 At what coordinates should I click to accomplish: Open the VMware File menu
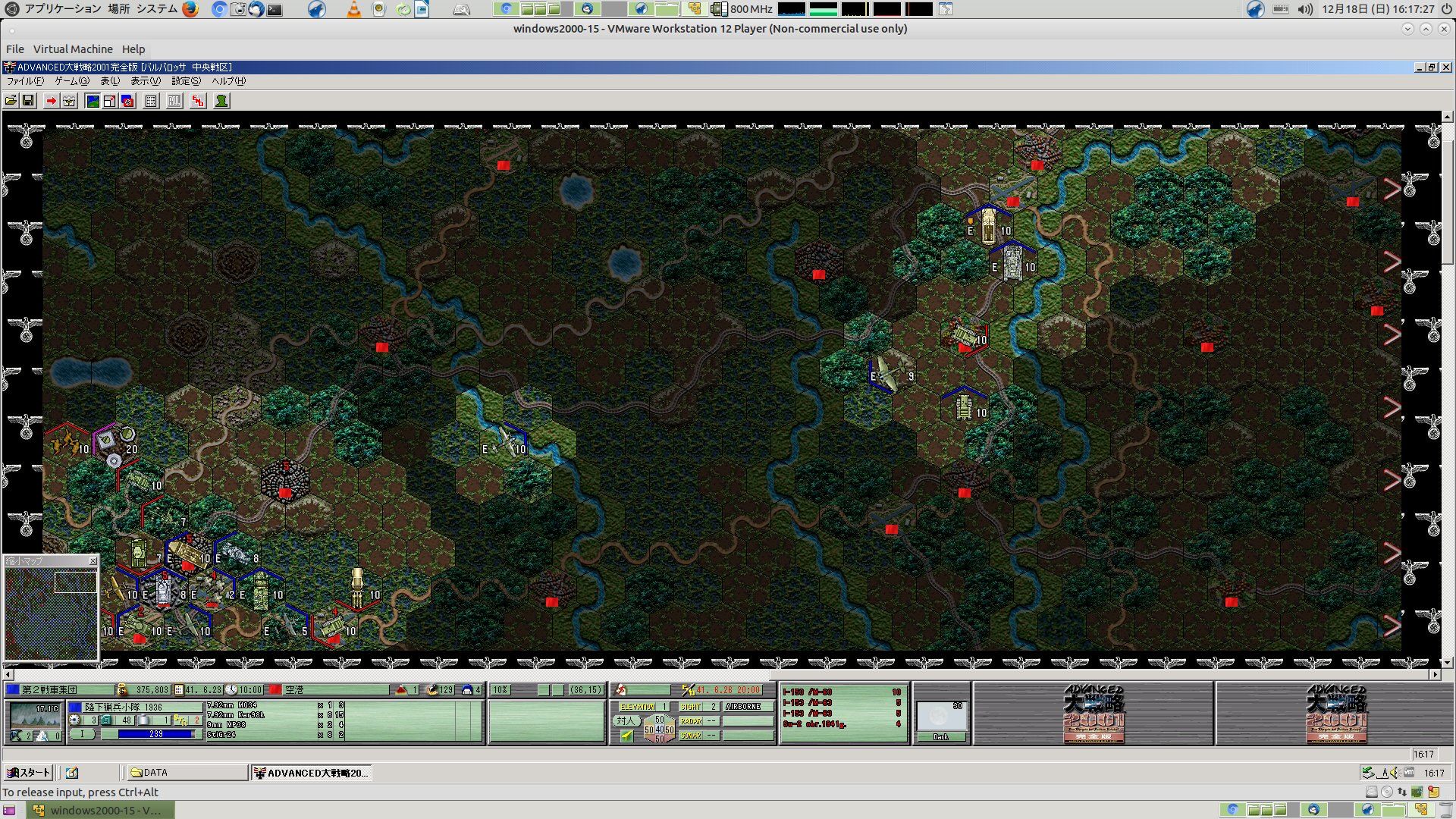pyautogui.click(x=15, y=49)
